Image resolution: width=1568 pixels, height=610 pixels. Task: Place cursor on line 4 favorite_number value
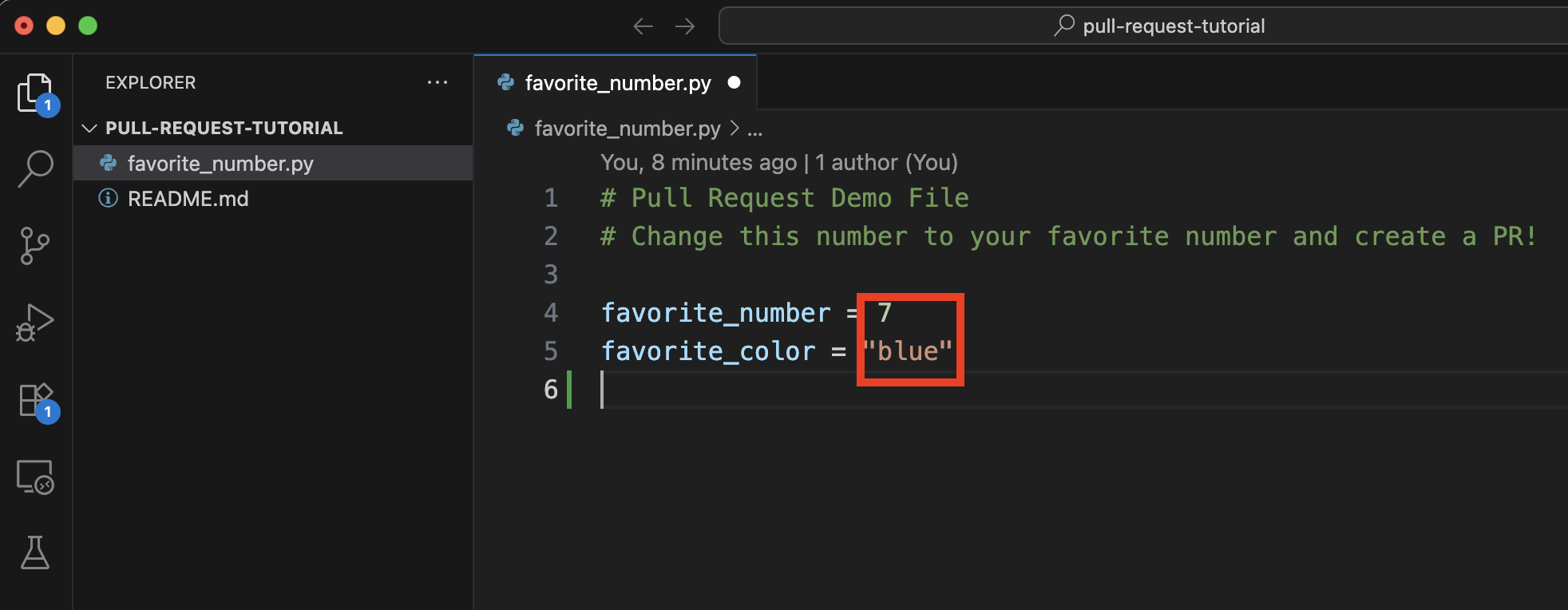click(x=885, y=312)
